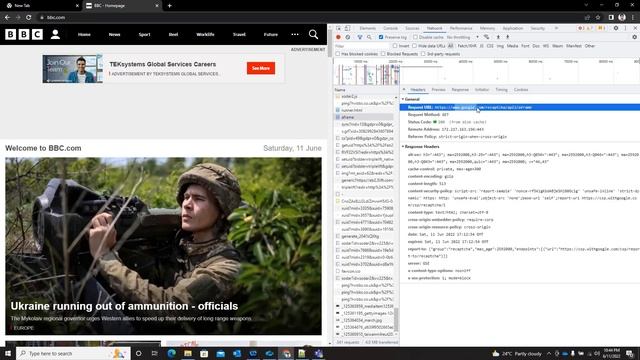This screenshot has width=640, height=360.
Task: Reload the page in Chrome
Action: coord(29,18)
